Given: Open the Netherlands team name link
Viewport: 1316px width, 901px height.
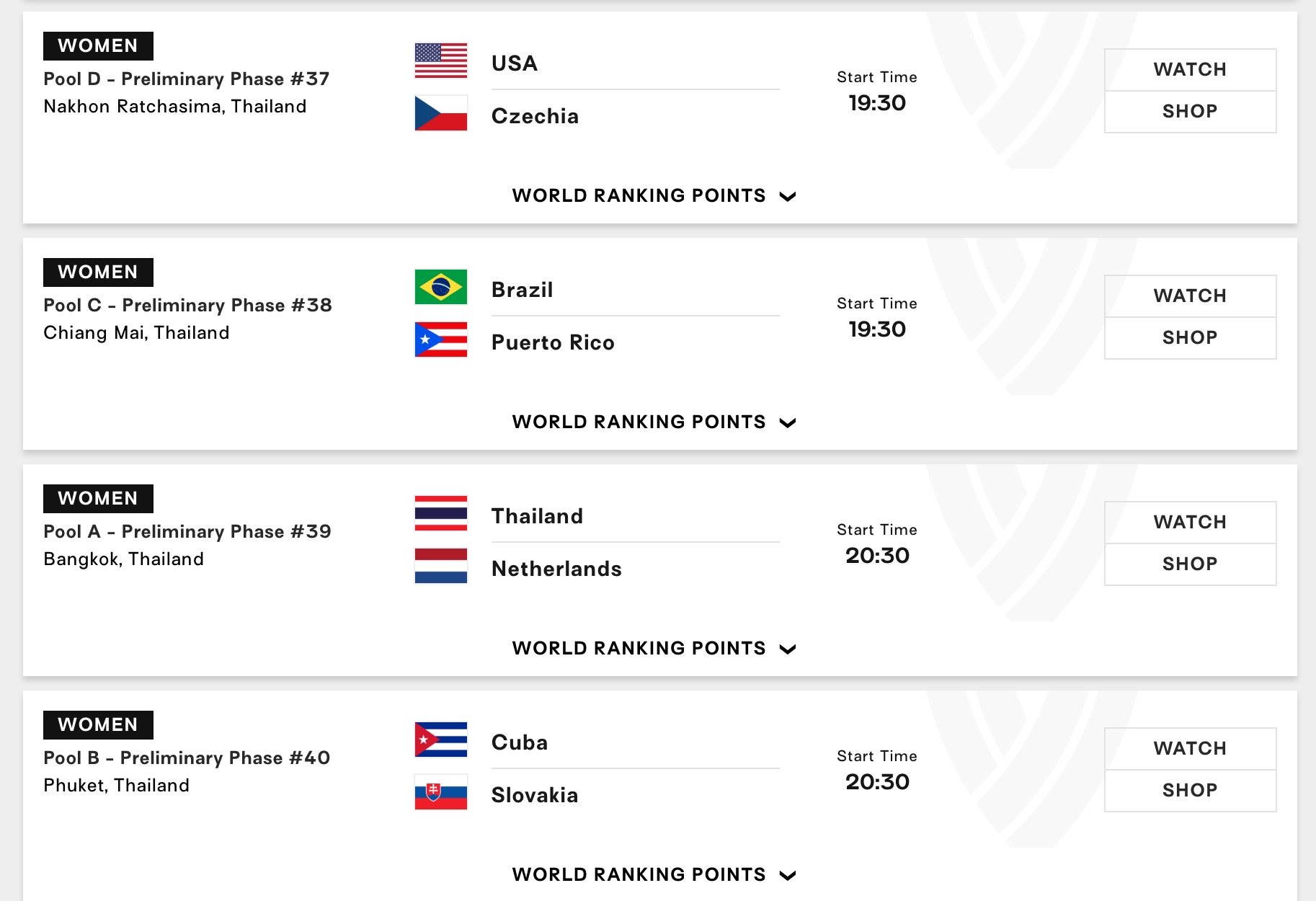Looking at the screenshot, I should point(556,569).
